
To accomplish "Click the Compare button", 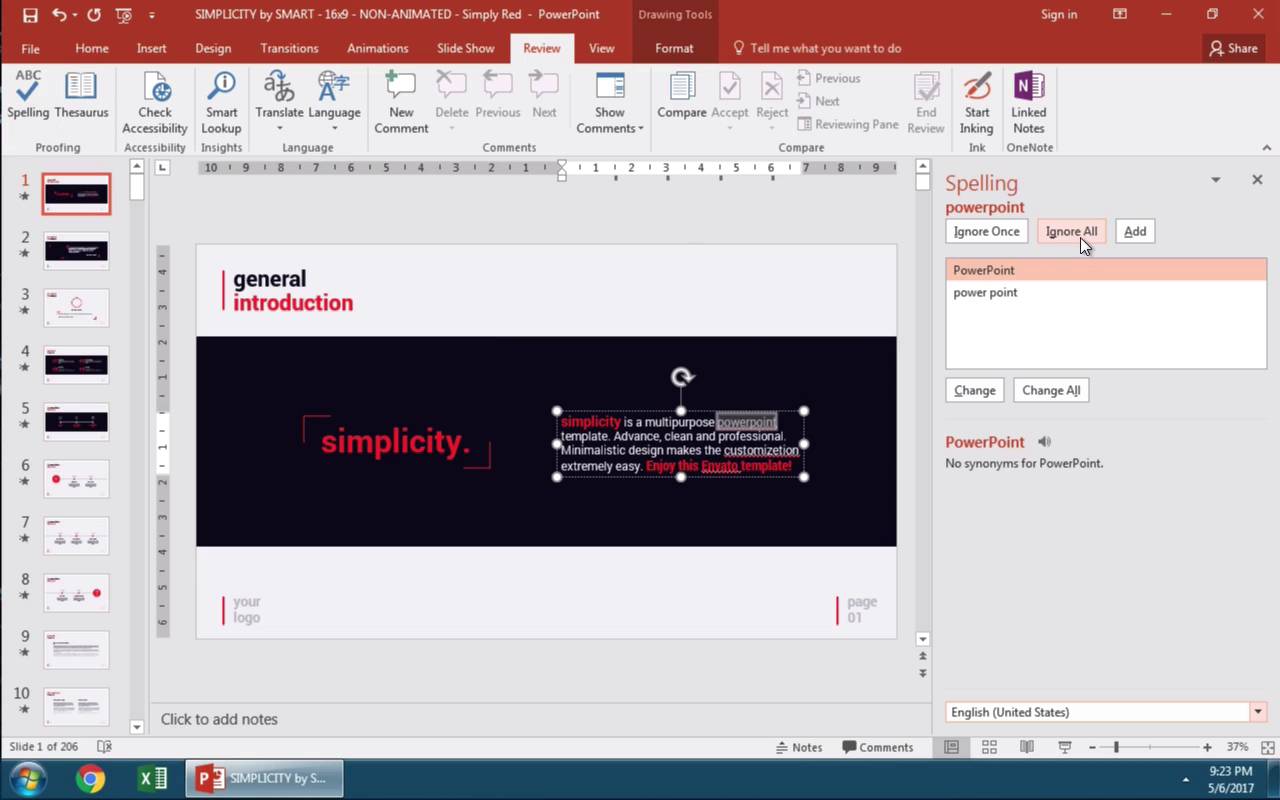I will (x=682, y=95).
